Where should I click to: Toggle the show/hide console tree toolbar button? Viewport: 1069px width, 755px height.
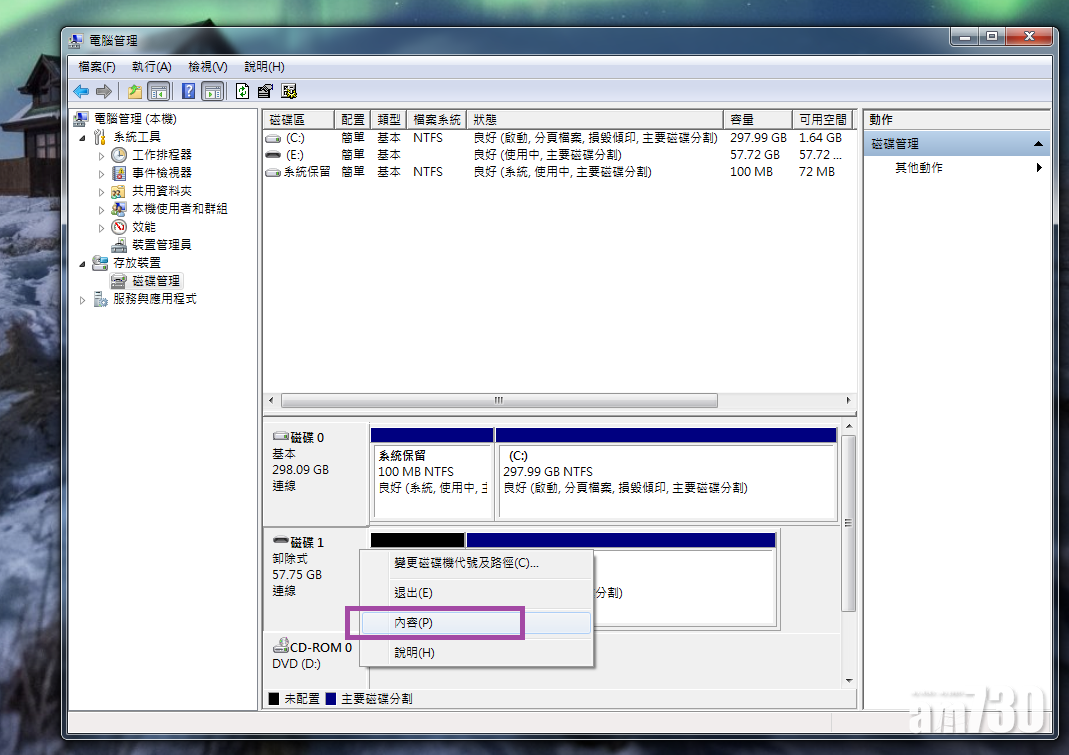pyautogui.click(x=158, y=91)
